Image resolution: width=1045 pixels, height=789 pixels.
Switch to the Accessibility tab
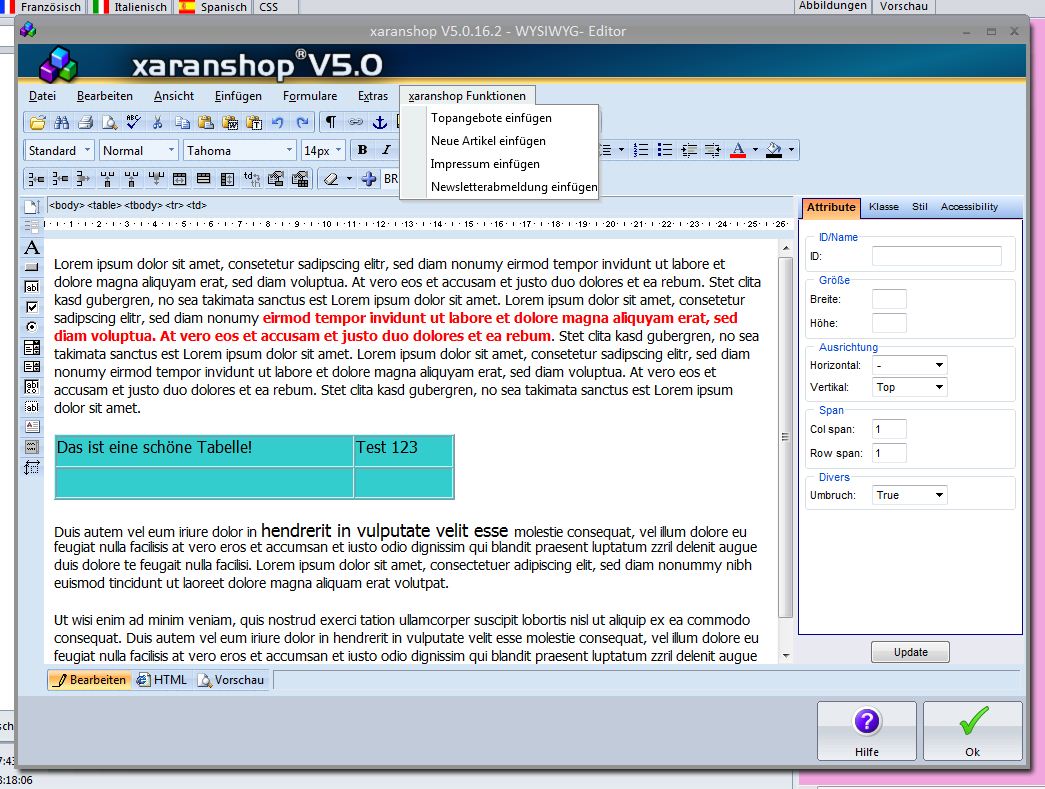pyautogui.click(x=969, y=207)
